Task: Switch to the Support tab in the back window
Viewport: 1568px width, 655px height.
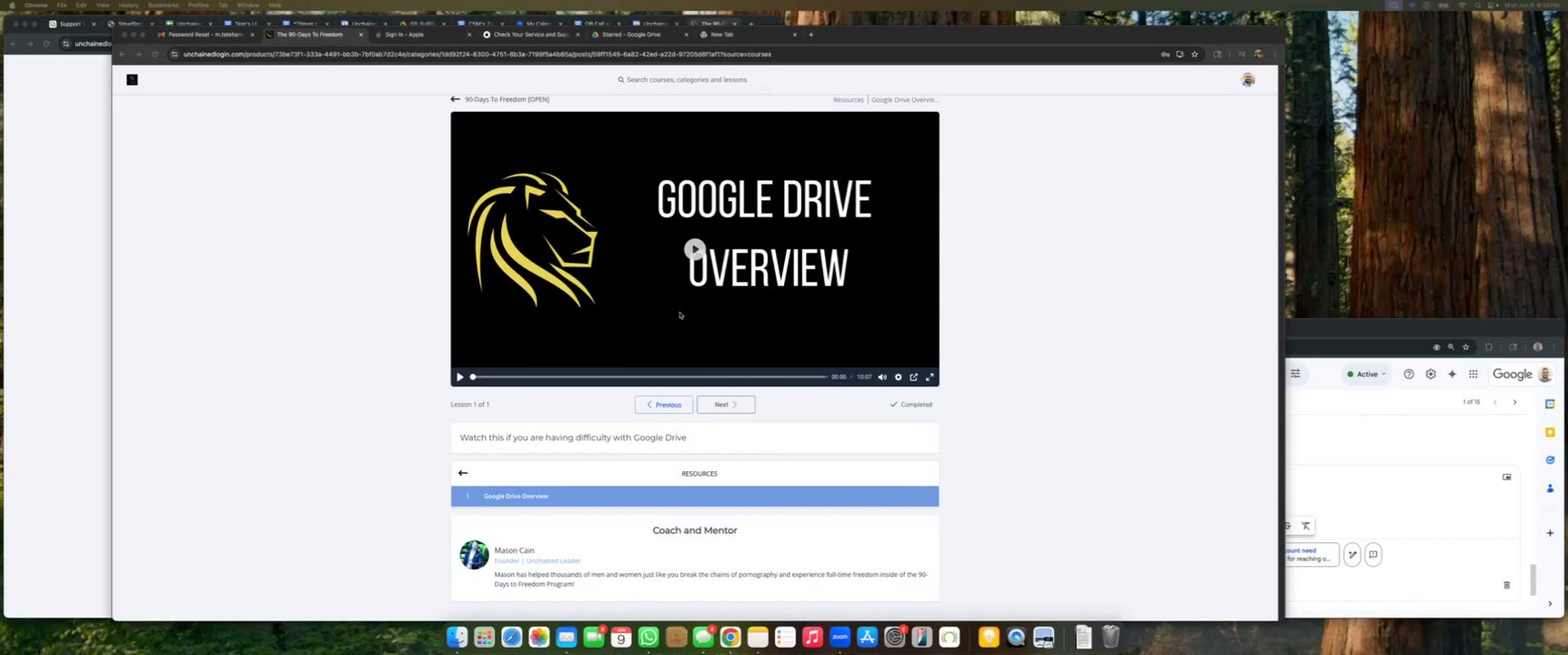Action: pyautogui.click(x=70, y=24)
